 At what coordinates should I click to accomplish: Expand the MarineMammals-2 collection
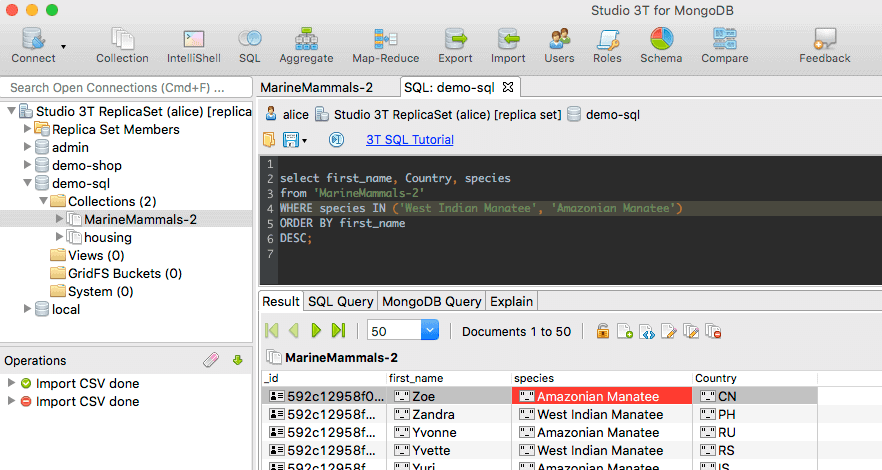coord(59,219)
